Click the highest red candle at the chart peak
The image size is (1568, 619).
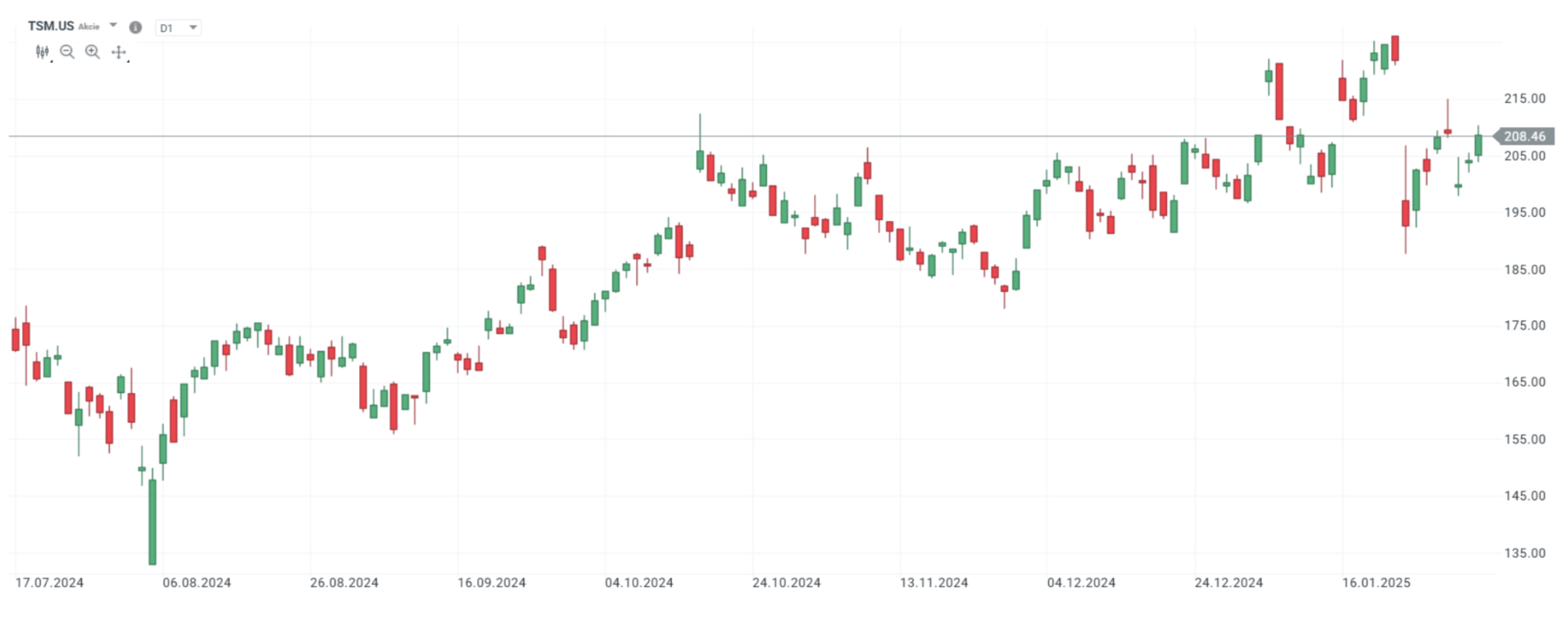coord(1395,48)
